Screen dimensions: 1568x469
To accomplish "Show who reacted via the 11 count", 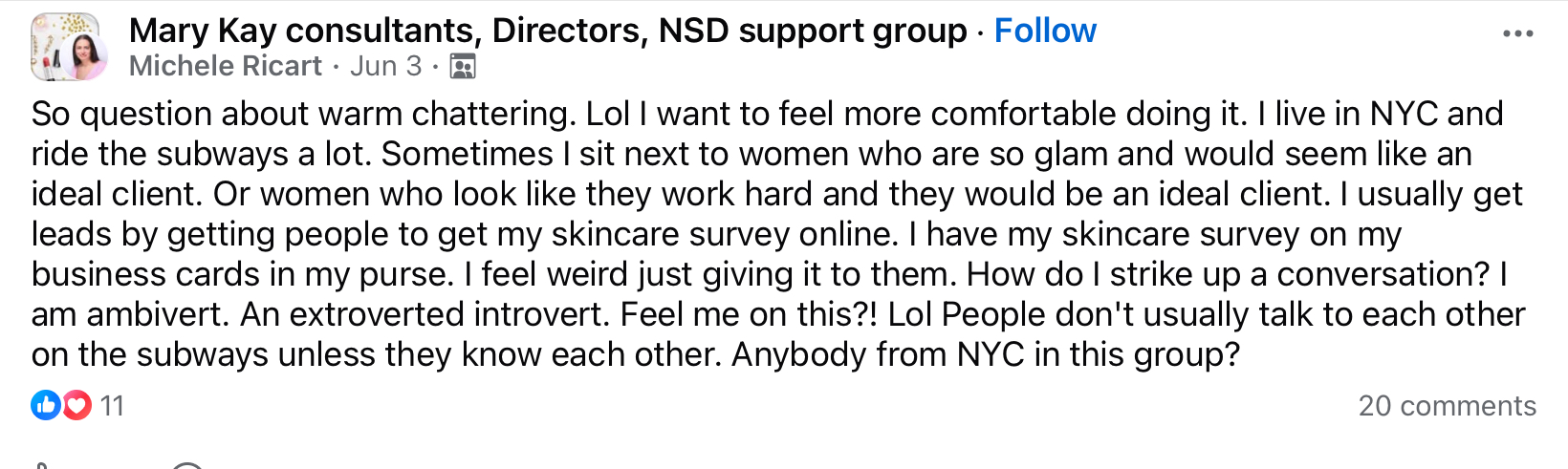I will 113,406.
